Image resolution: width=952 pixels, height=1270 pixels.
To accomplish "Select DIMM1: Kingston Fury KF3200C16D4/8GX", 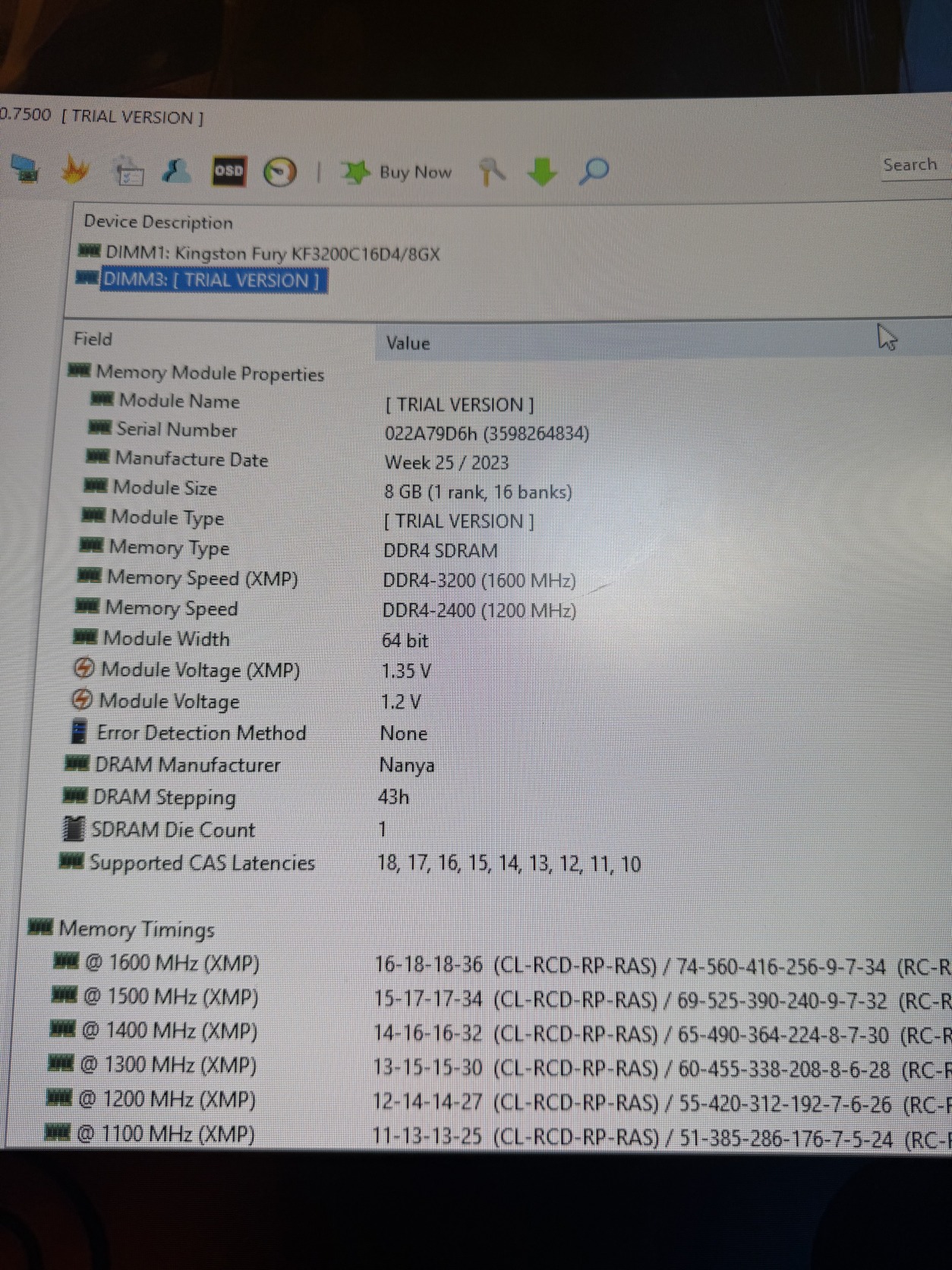I will [x=260, y=253].
